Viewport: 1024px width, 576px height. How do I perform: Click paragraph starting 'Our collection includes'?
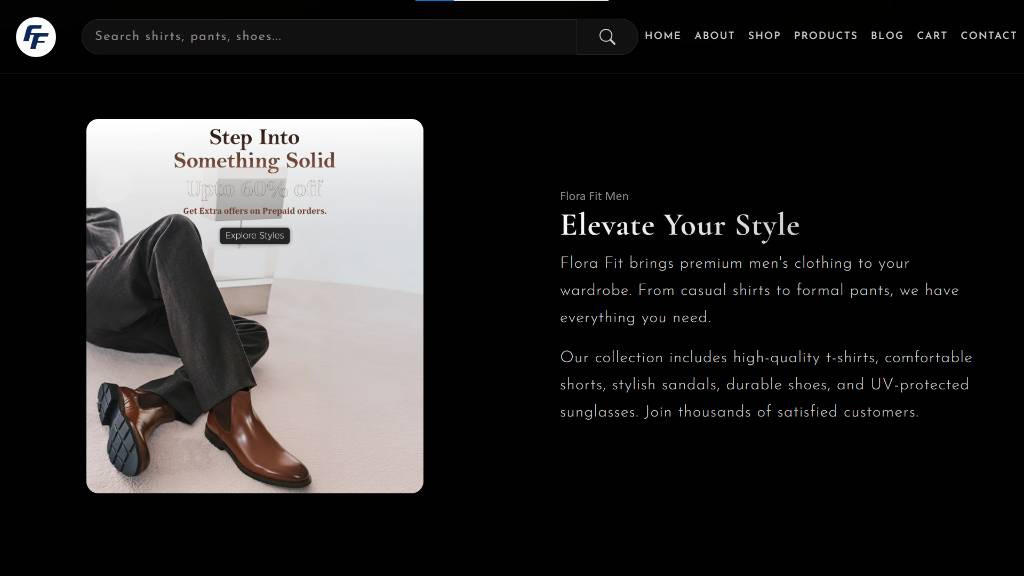click(766, 385)
